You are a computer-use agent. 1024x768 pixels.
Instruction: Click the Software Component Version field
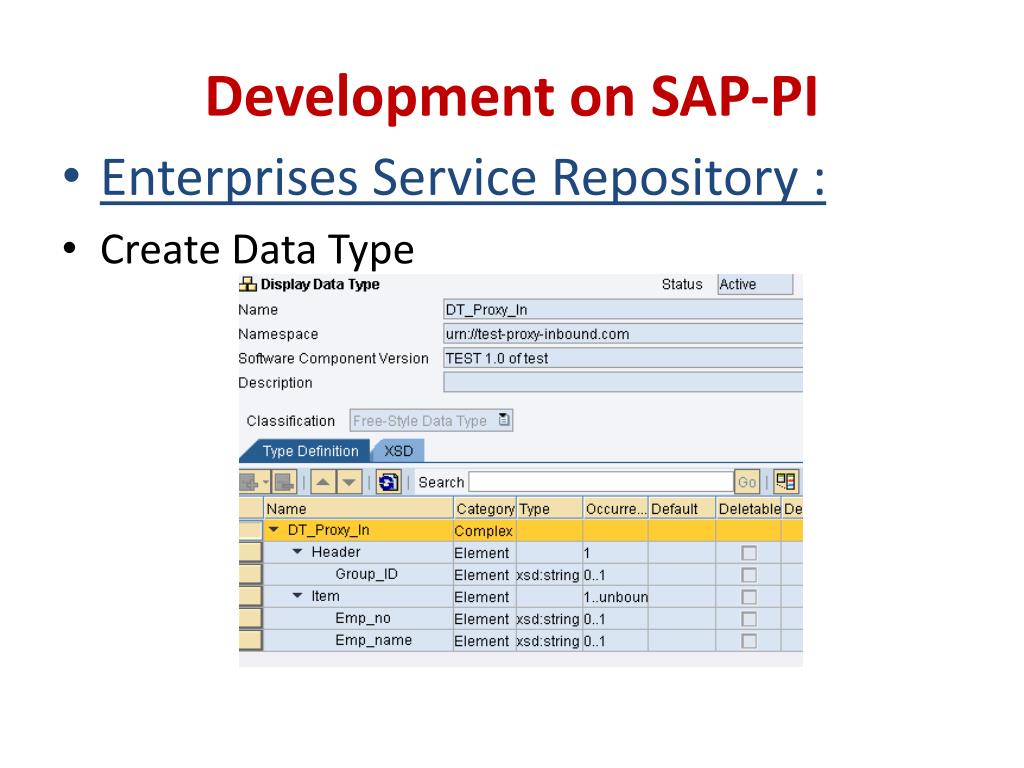click(622, 358)
